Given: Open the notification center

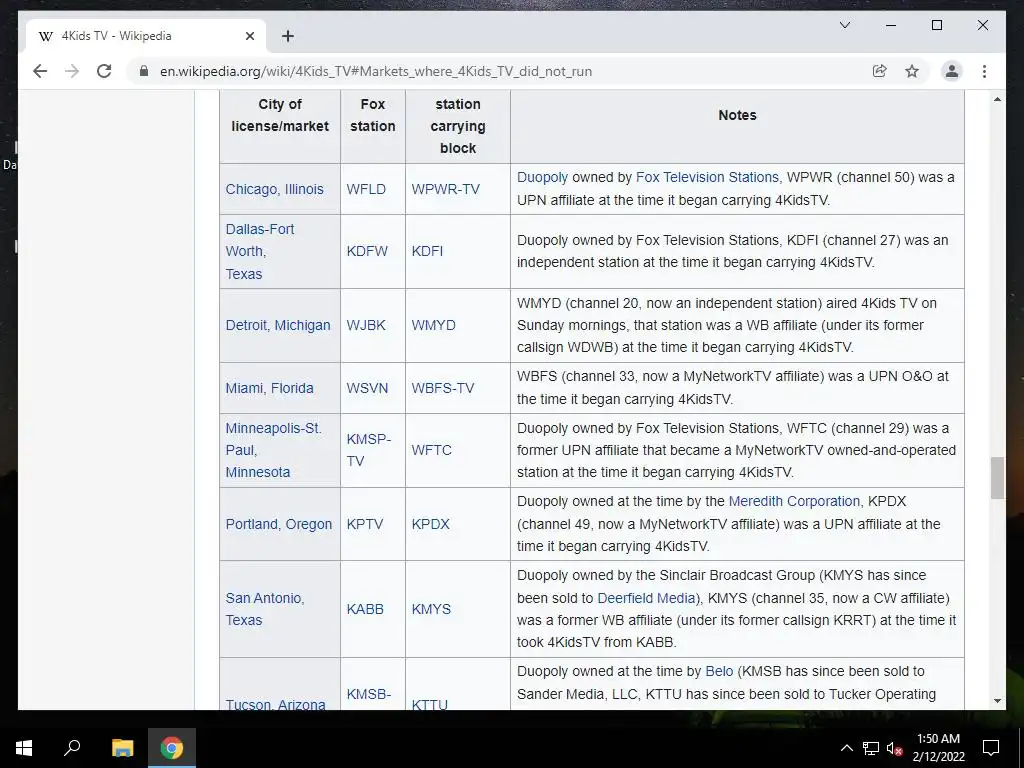Looking at the screenshot, I should click(991, 748).
